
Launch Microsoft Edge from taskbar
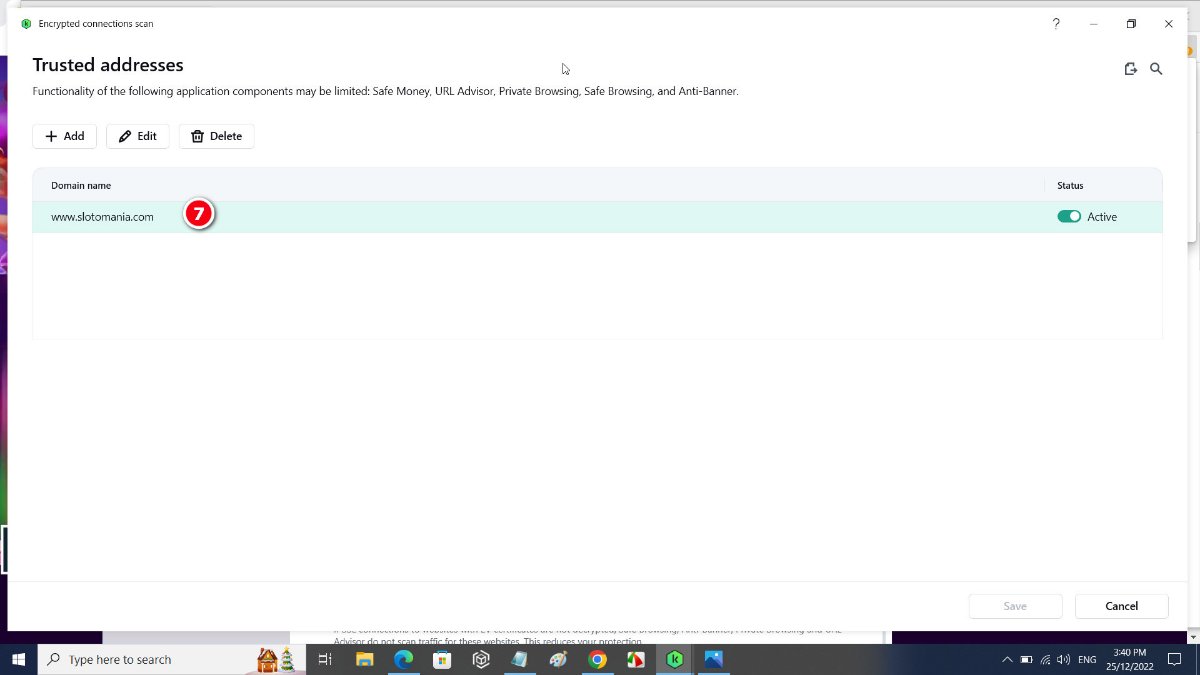pyautogui.click(x=404, y=659)
